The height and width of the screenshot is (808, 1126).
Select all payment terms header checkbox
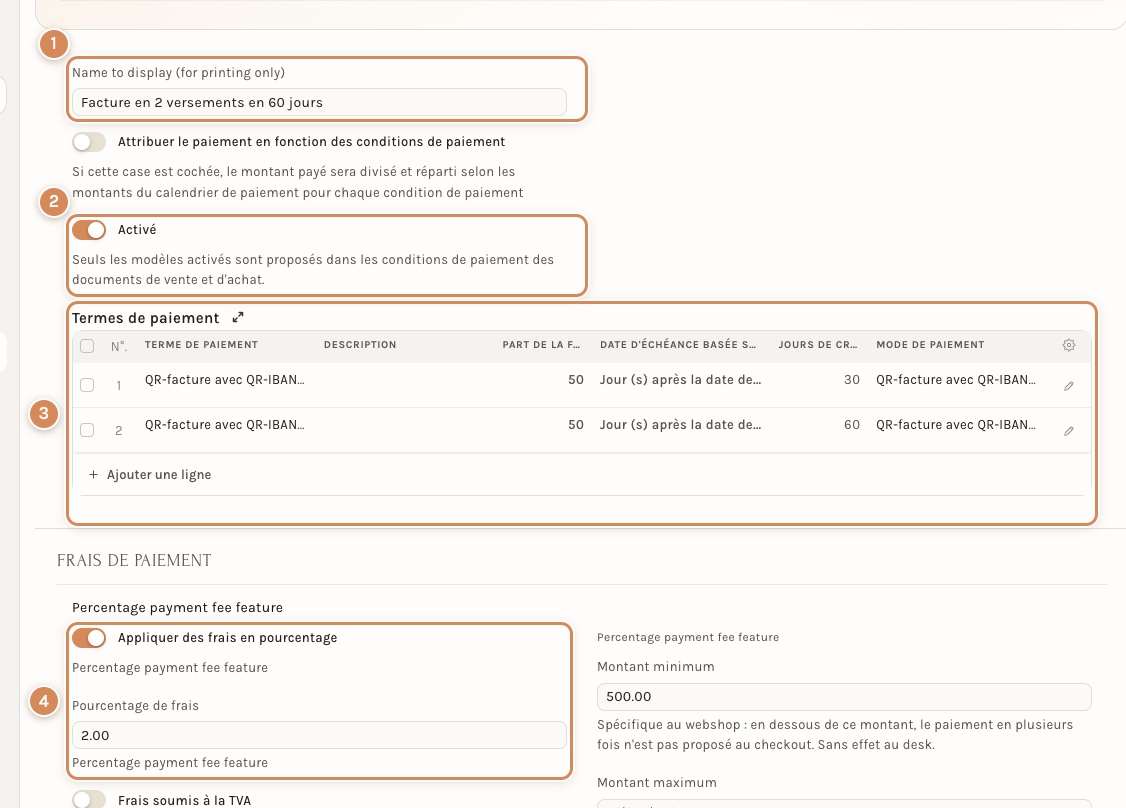[x=87, y=345]
